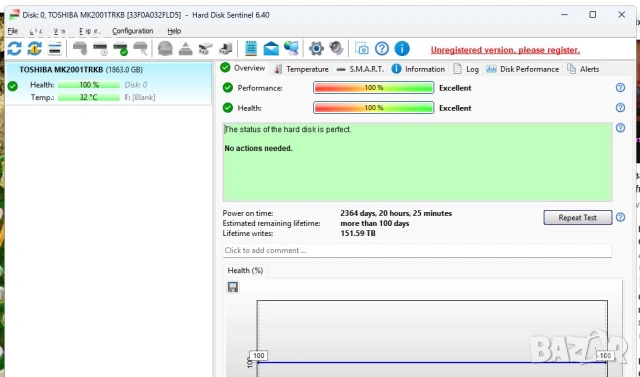
Task: Click the help icon beside Performance bar
Action: coord(620,87)
